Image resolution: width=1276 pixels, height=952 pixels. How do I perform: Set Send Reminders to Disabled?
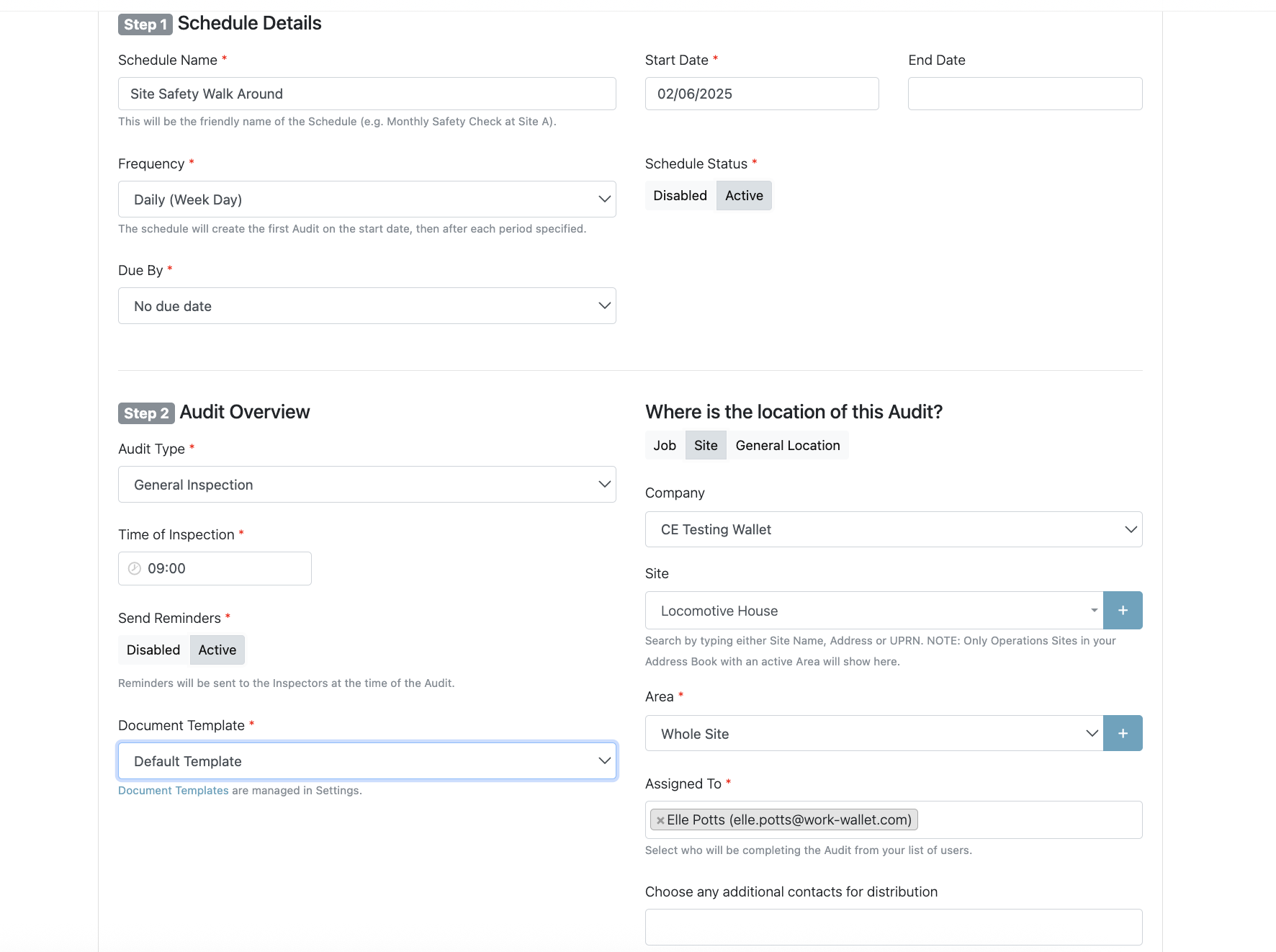coord(153,650)
